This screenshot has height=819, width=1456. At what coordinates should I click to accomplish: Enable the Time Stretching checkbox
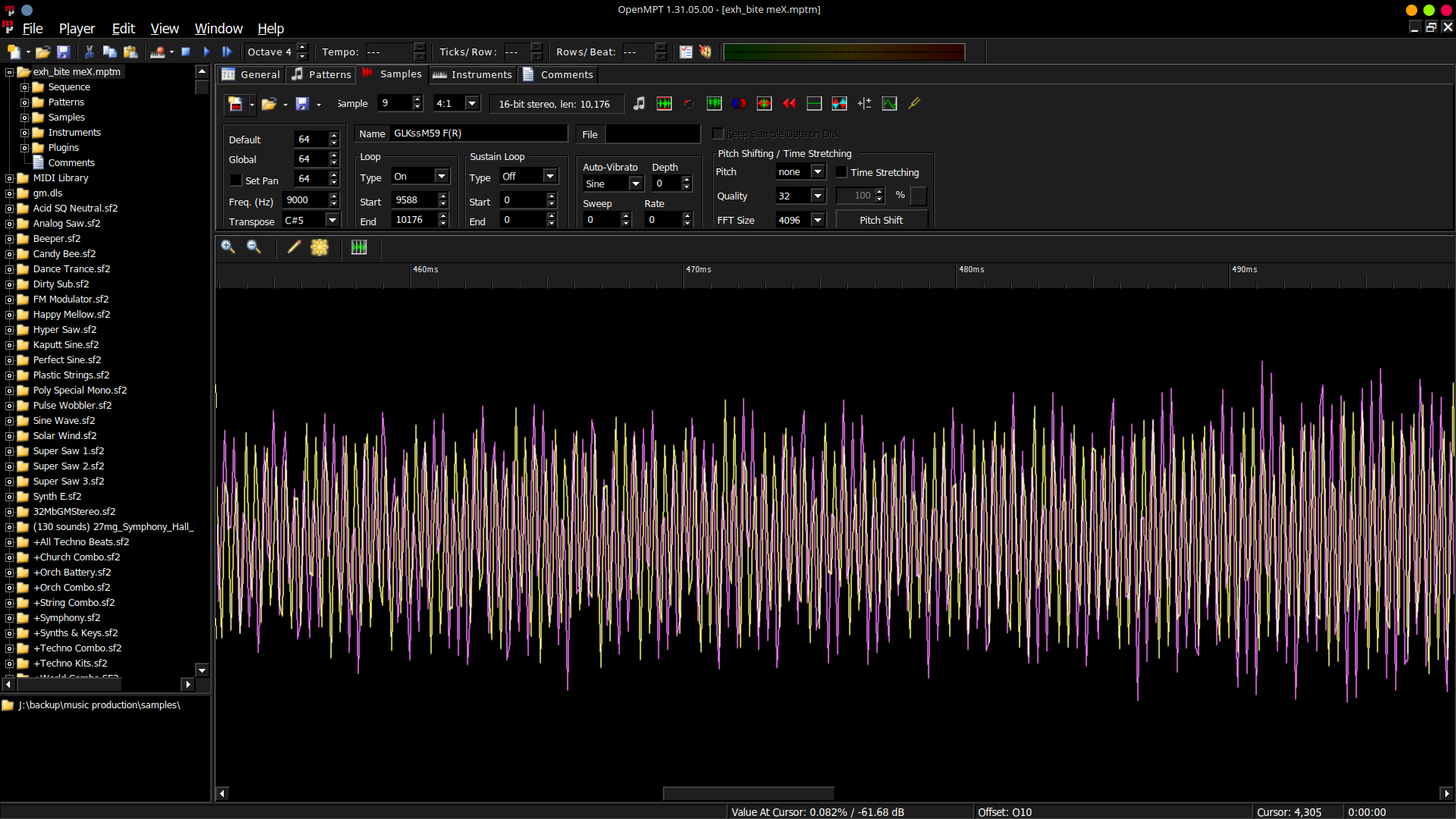coord(841,172)
